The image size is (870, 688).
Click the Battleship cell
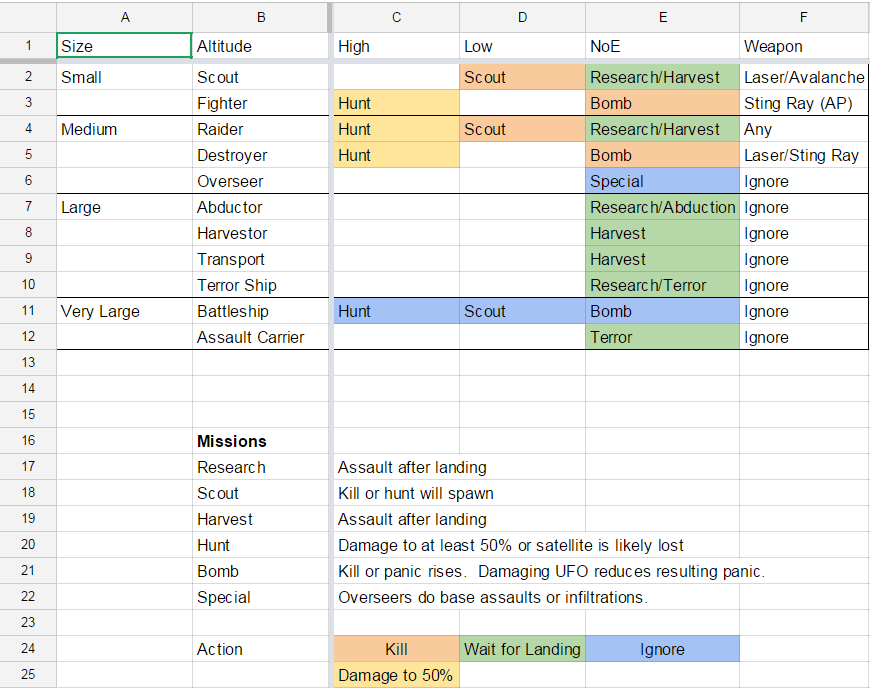tap(260, 311)
